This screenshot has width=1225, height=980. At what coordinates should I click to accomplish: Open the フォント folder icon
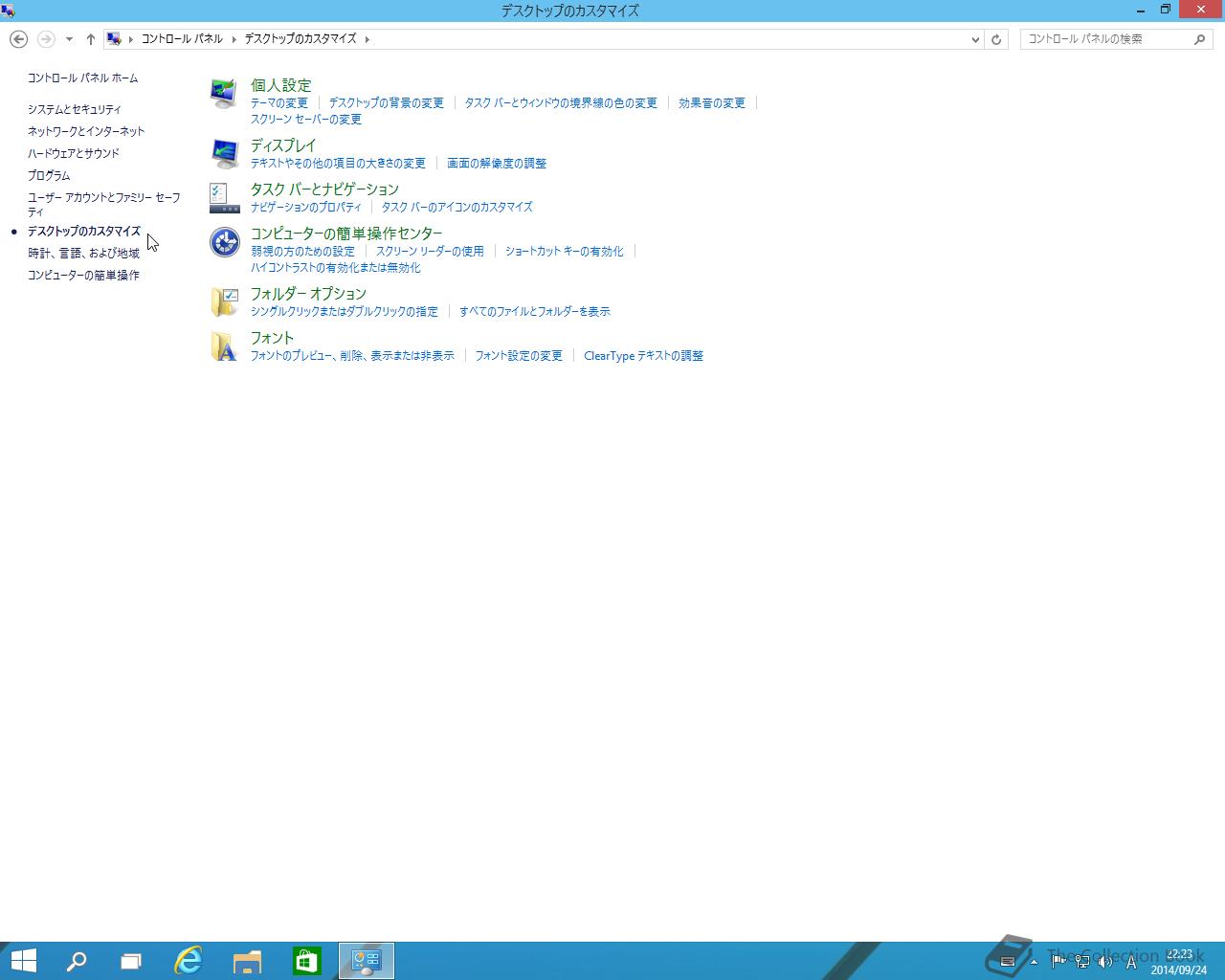[224, 346]
